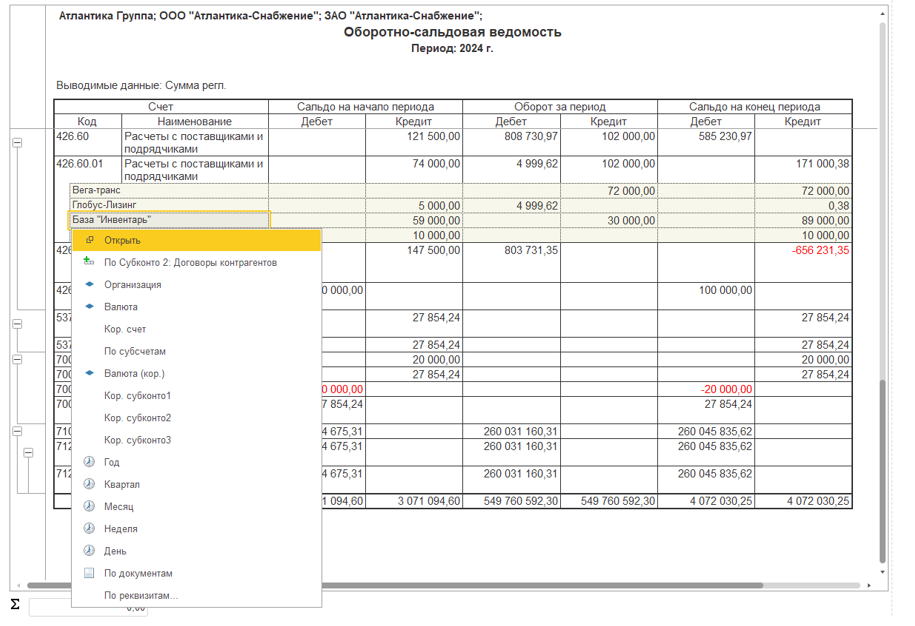Select Месяц period breakdown

click(x=197, y=506)
